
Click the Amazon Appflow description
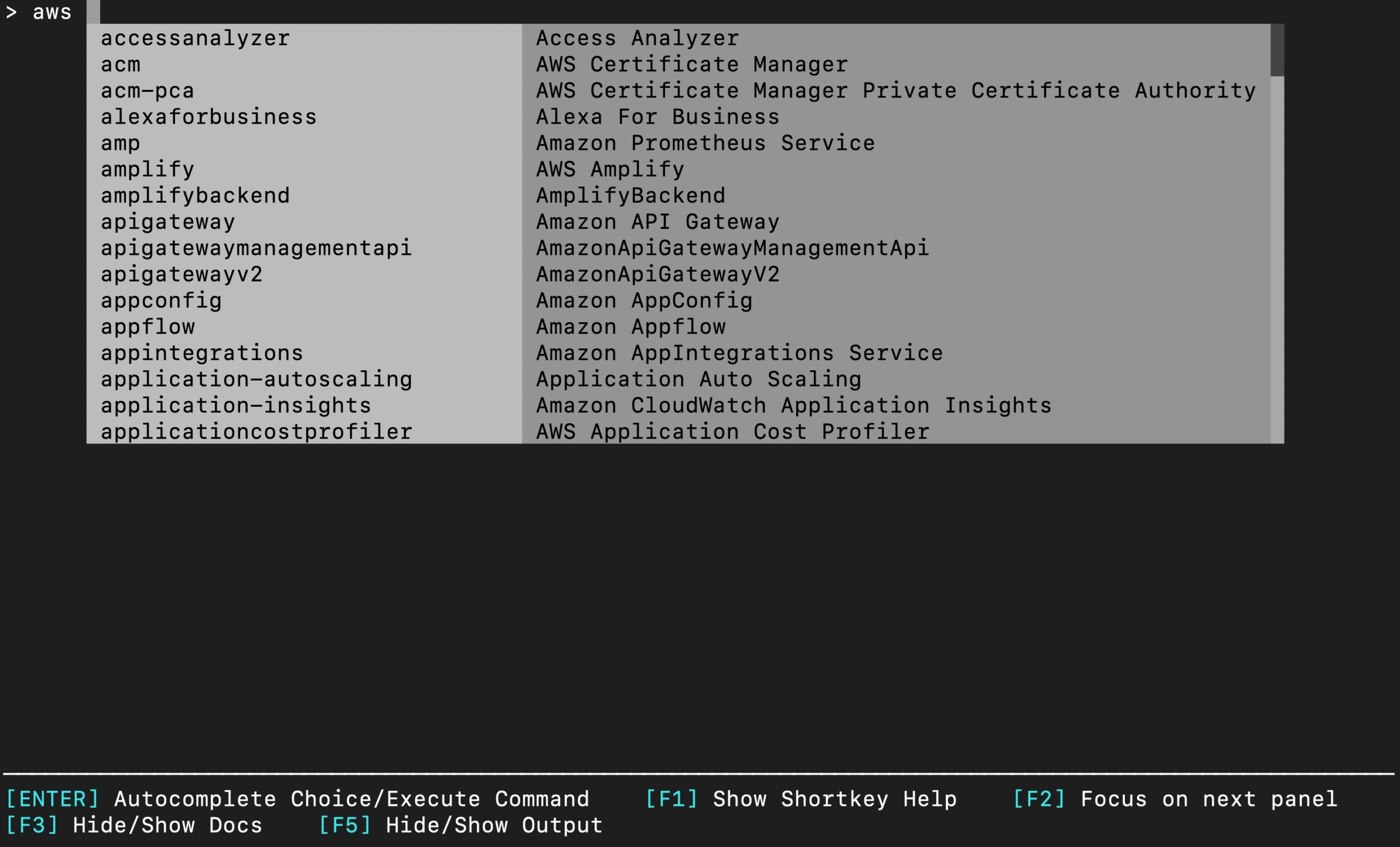pyautogui.click(x=631, y=326)
